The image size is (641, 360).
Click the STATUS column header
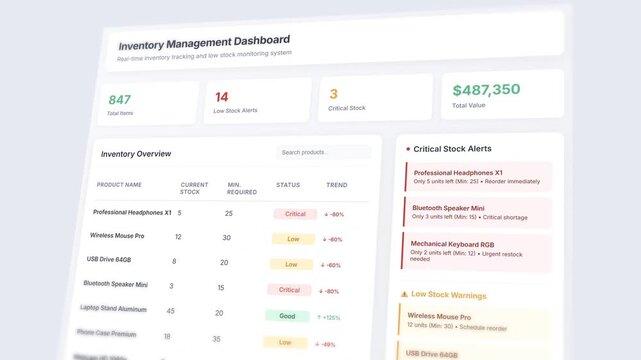[x=288, y=185]
